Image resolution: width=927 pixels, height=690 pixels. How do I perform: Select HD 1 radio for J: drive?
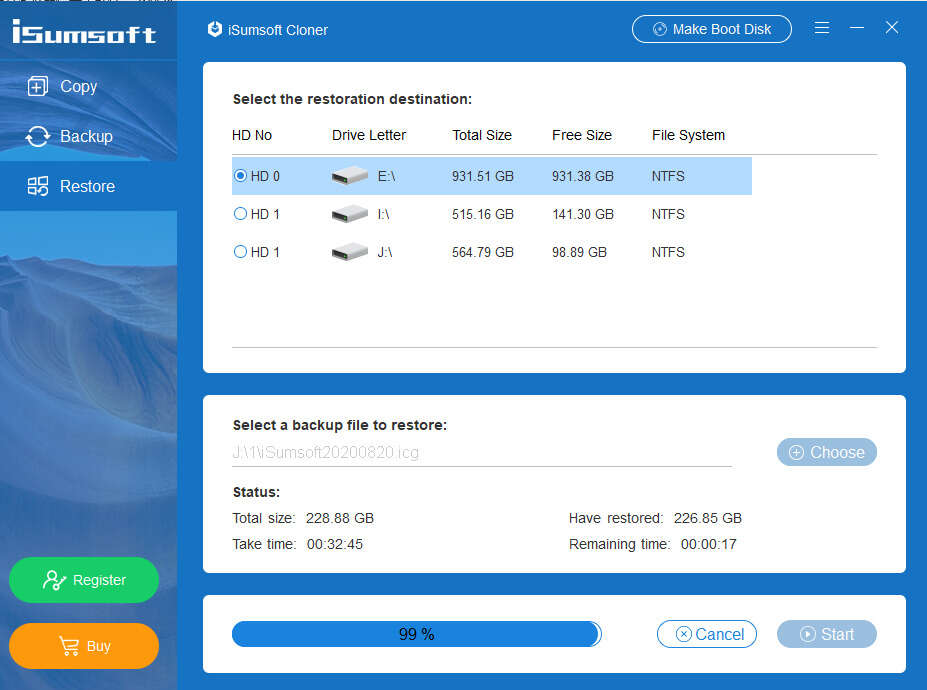click(240, 252)
